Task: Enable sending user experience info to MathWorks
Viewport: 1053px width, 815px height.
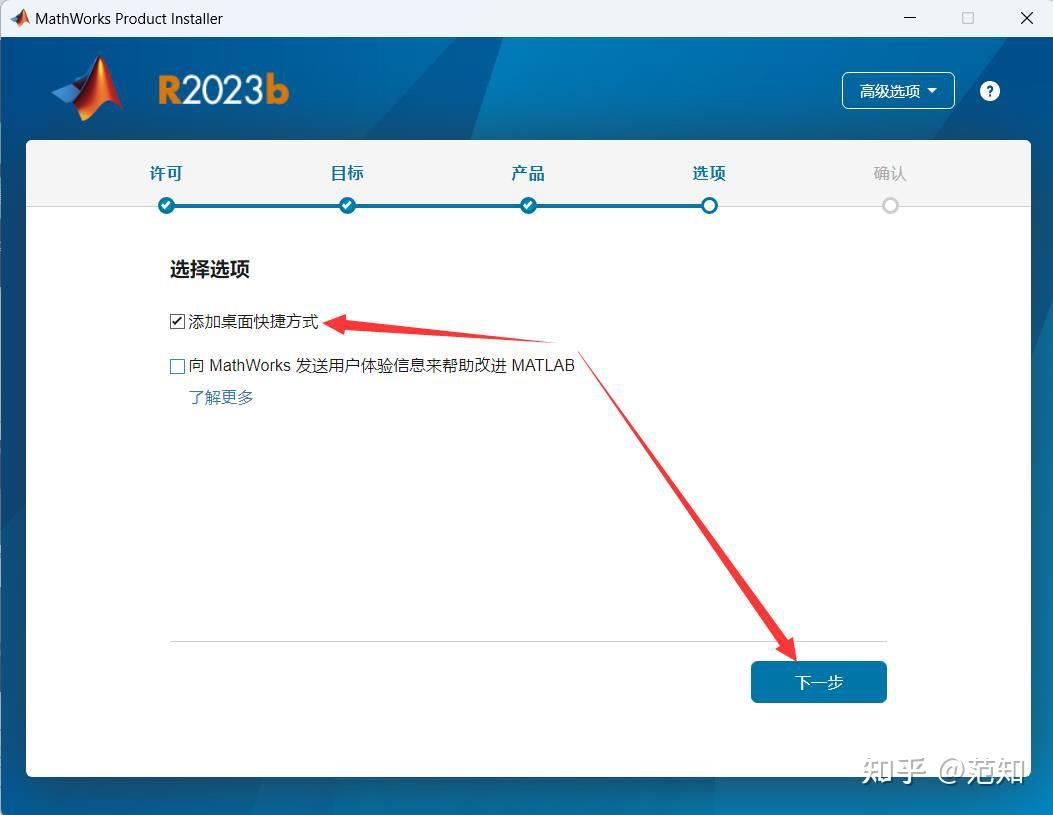Action: [177, 365]
